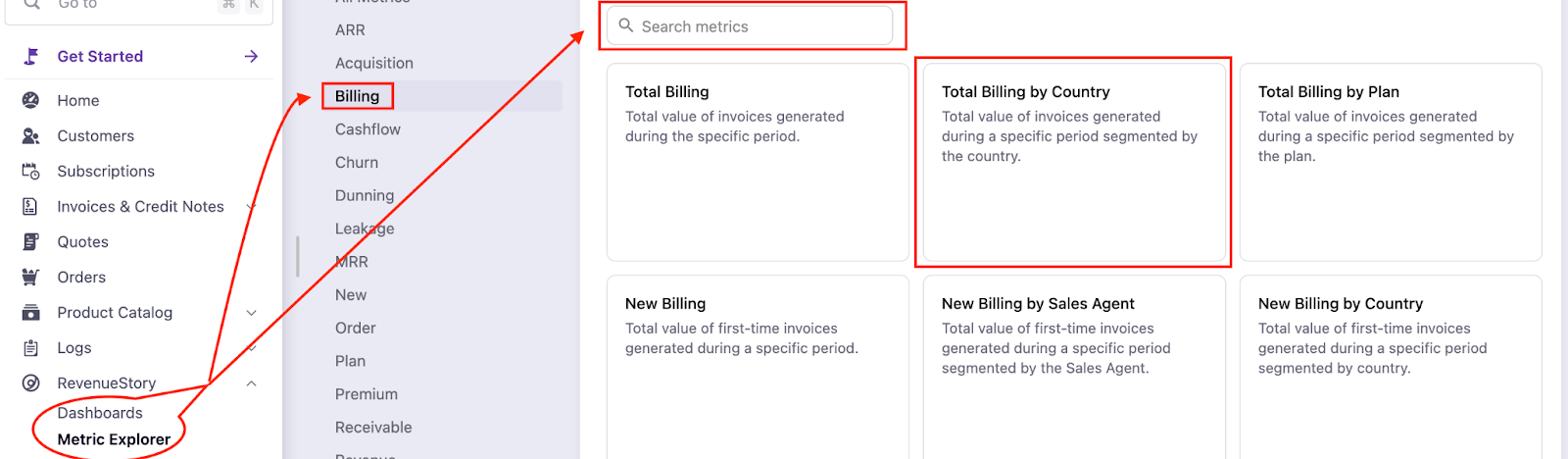1568x459 pixels.
Task: Click the Logs clipboard icon
Action: [x=30, y=347]
